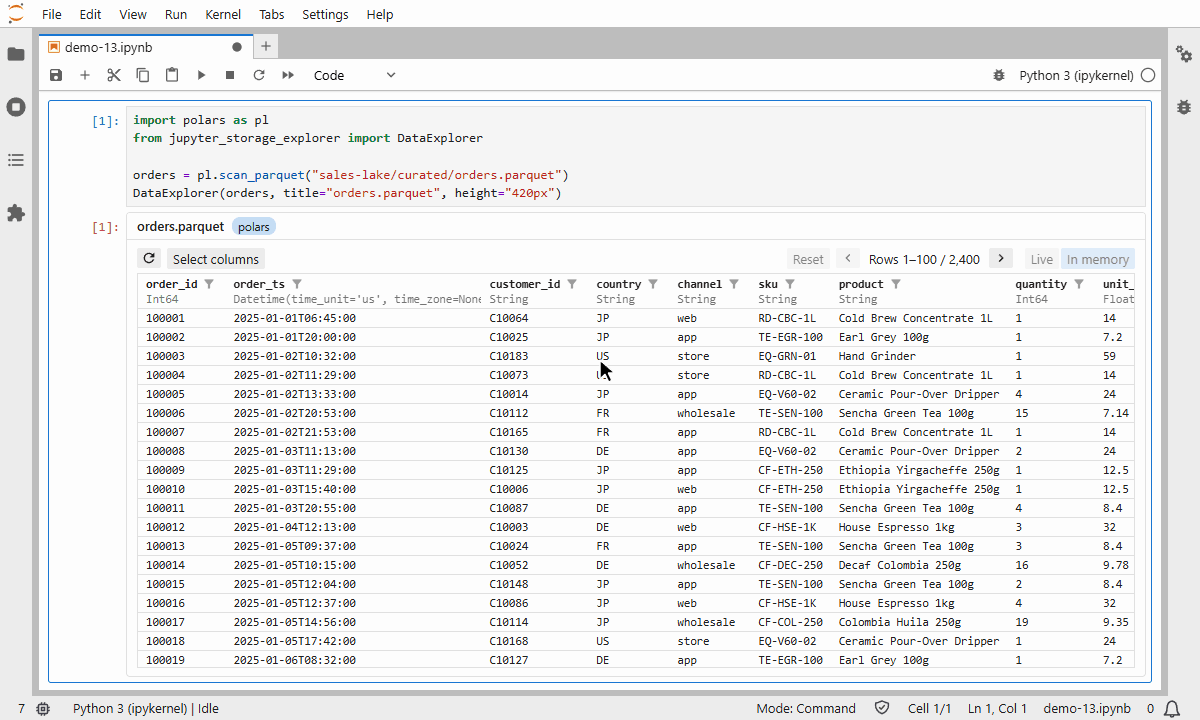The height and width of the screenshot is (720, 1200).
Task: Click the polars badge label
Action: 254,227
